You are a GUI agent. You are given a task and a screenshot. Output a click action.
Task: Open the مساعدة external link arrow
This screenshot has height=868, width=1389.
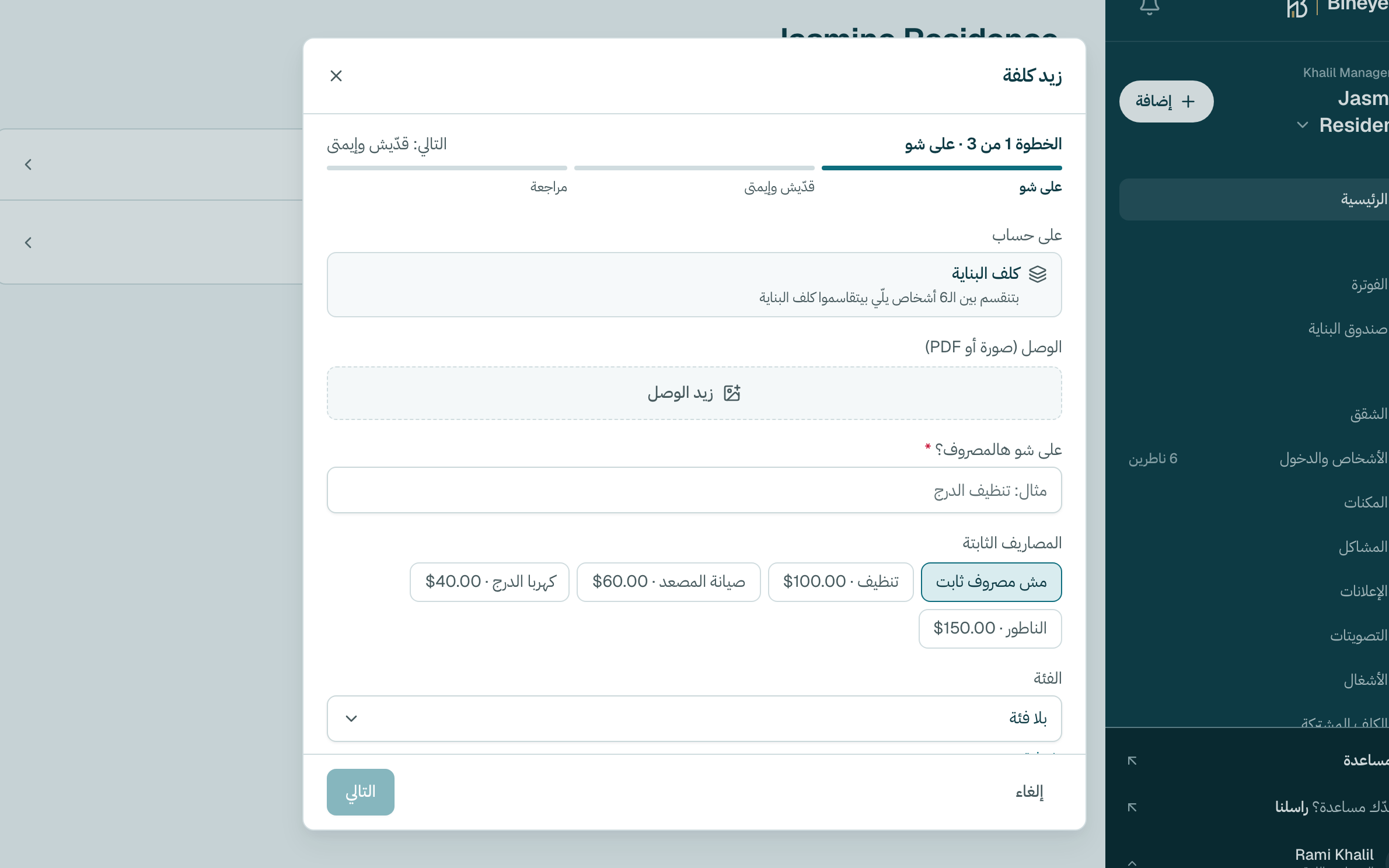click(1132, 761)
